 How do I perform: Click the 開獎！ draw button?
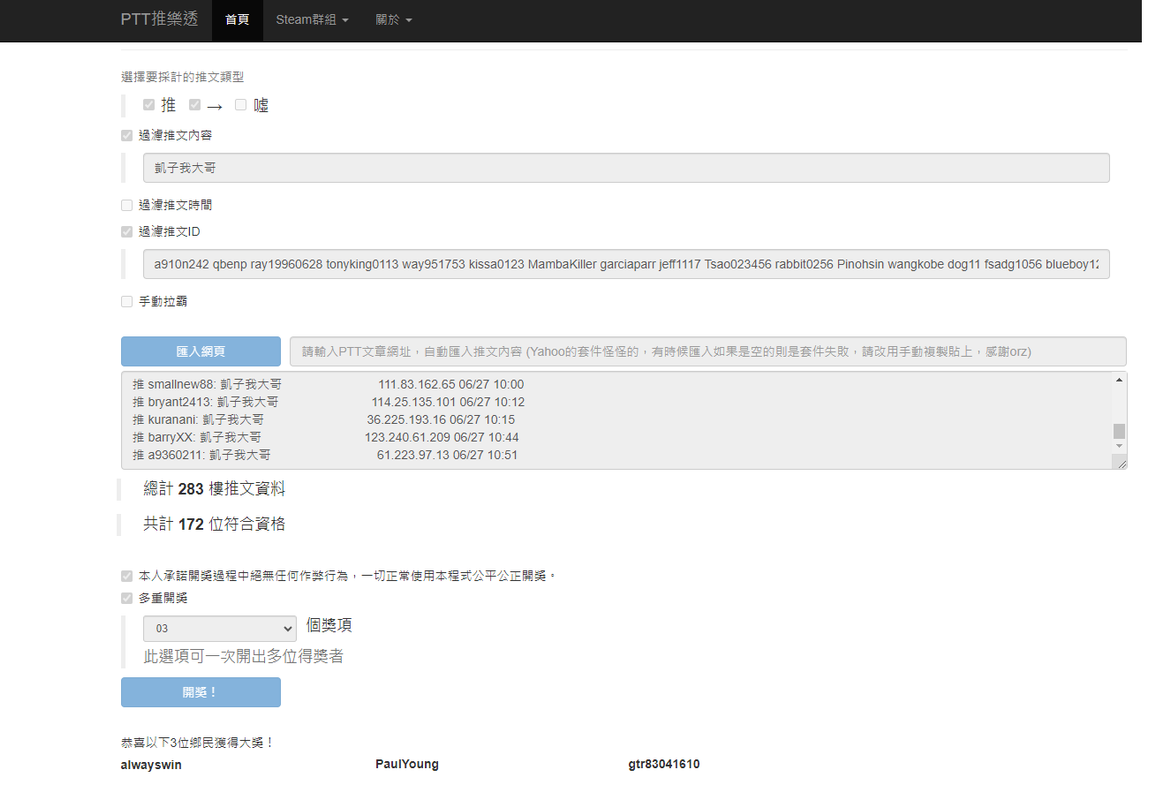[201, 692]
